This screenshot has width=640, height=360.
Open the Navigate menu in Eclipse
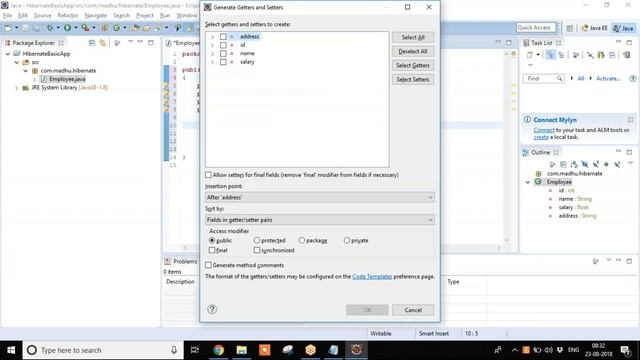[x=96, y=16]
